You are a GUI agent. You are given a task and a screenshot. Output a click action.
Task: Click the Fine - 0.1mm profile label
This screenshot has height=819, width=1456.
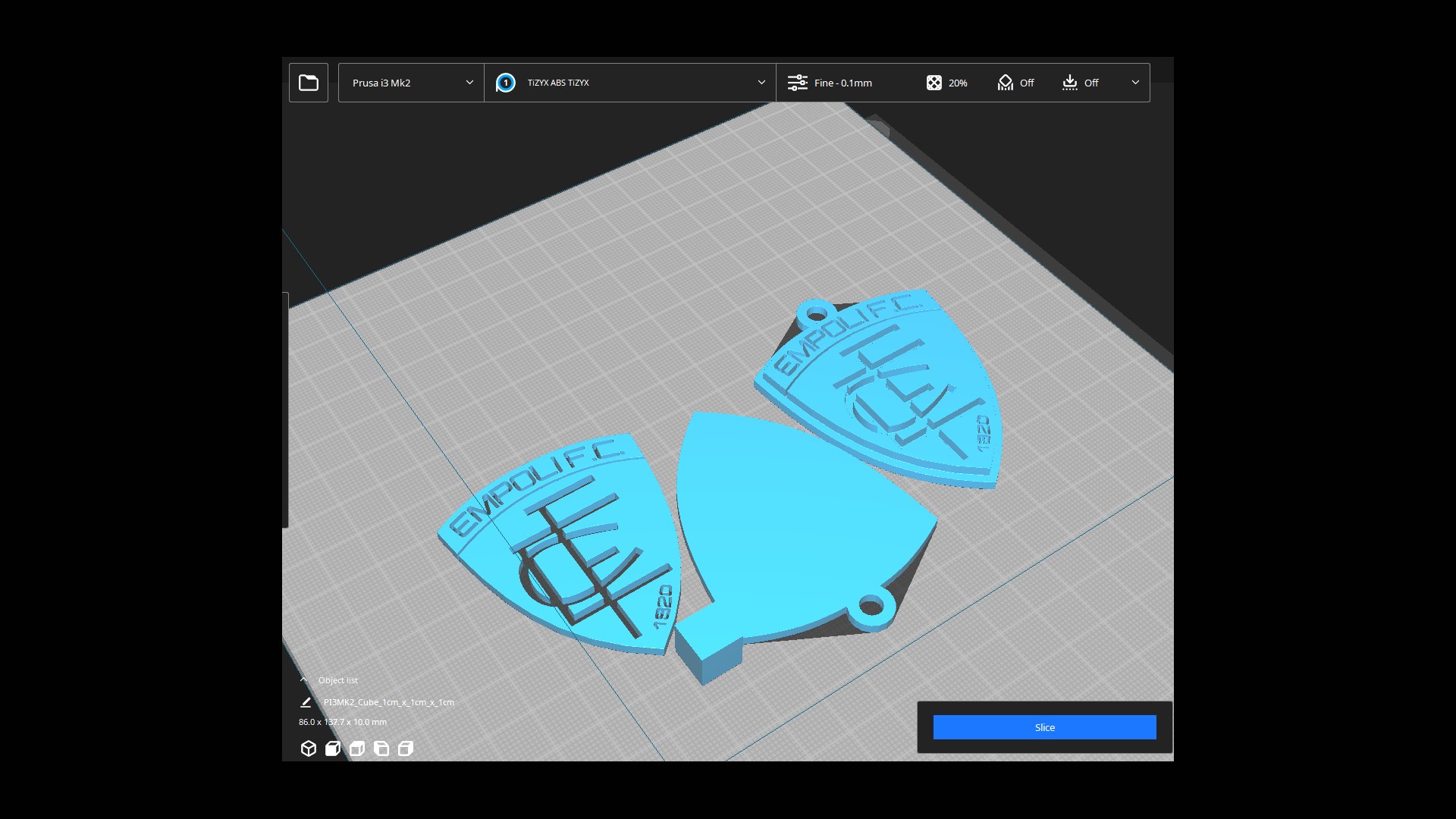click(843, 83)
